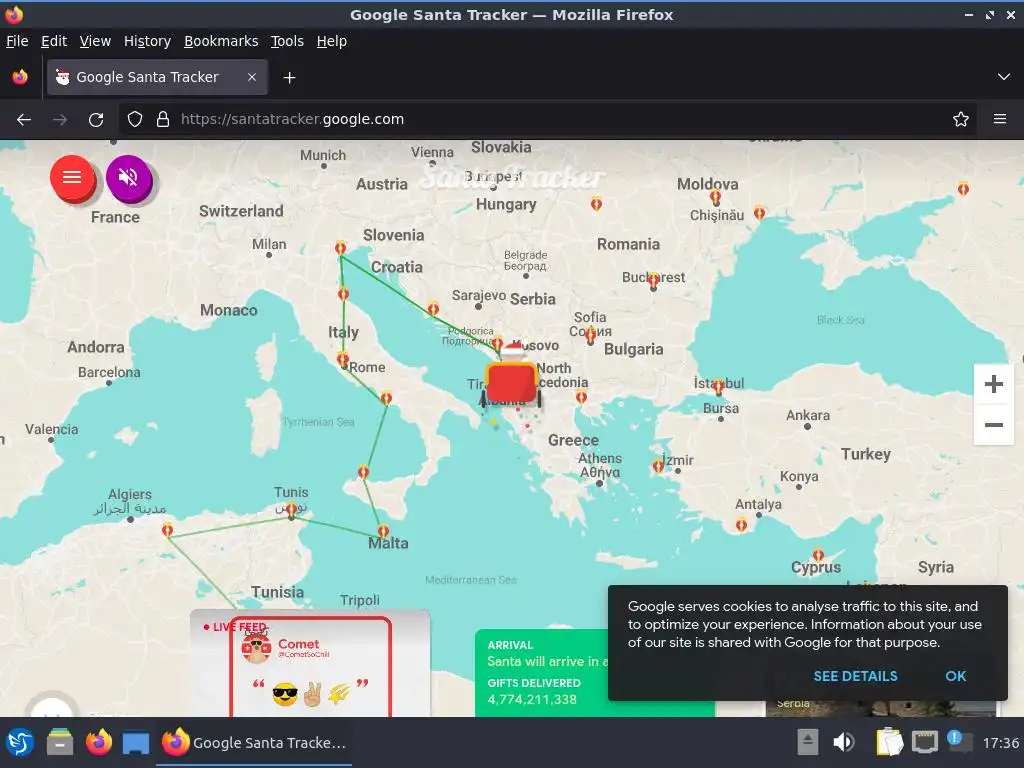
Task: Open Firefox application hamburger menu
Action: coord(1000,120)
